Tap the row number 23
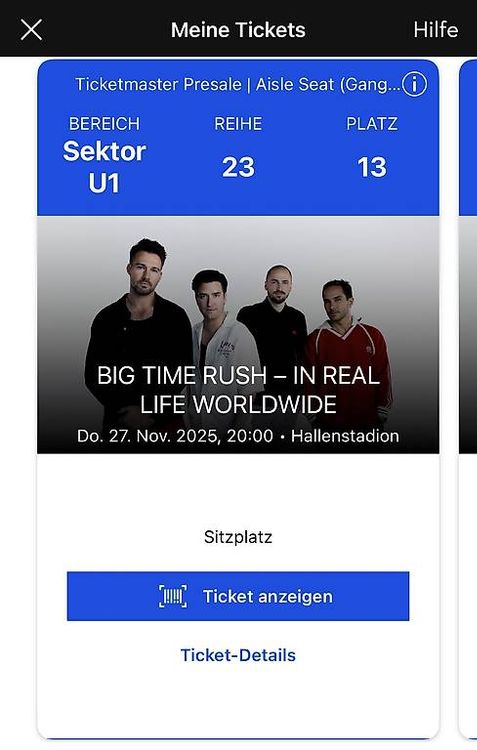The width and height of the screenshot is (477, 750). pos(238,167)
